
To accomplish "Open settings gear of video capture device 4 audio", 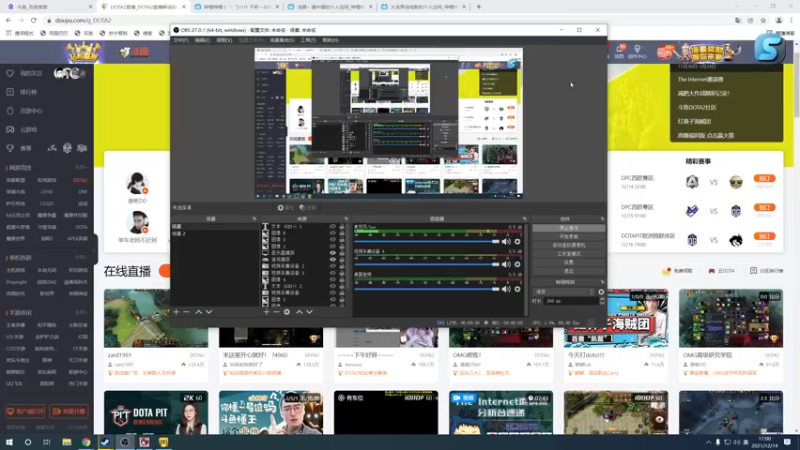I will (517, 264).
